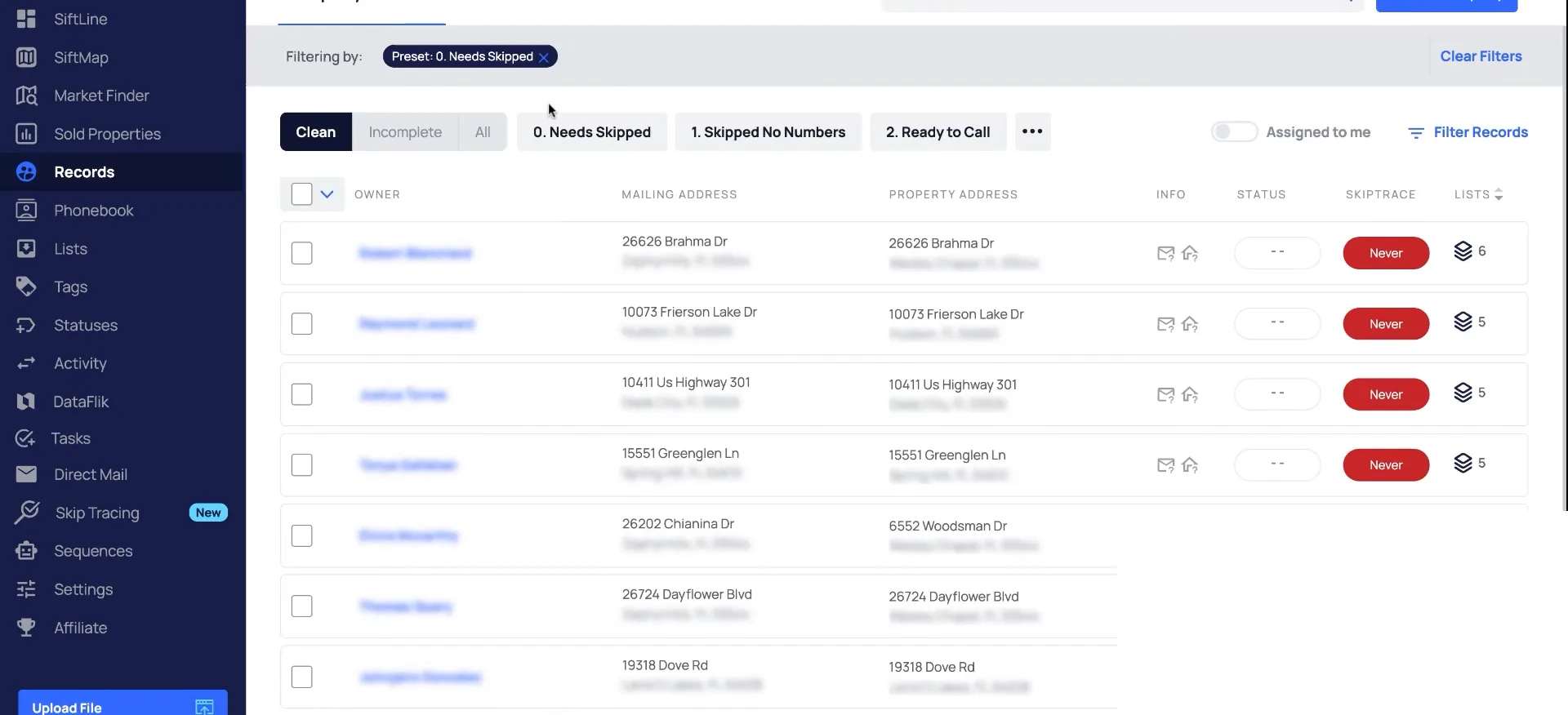1568x715 pixels.
Task: Select the Clean records tab
Action: pos(316,132)
